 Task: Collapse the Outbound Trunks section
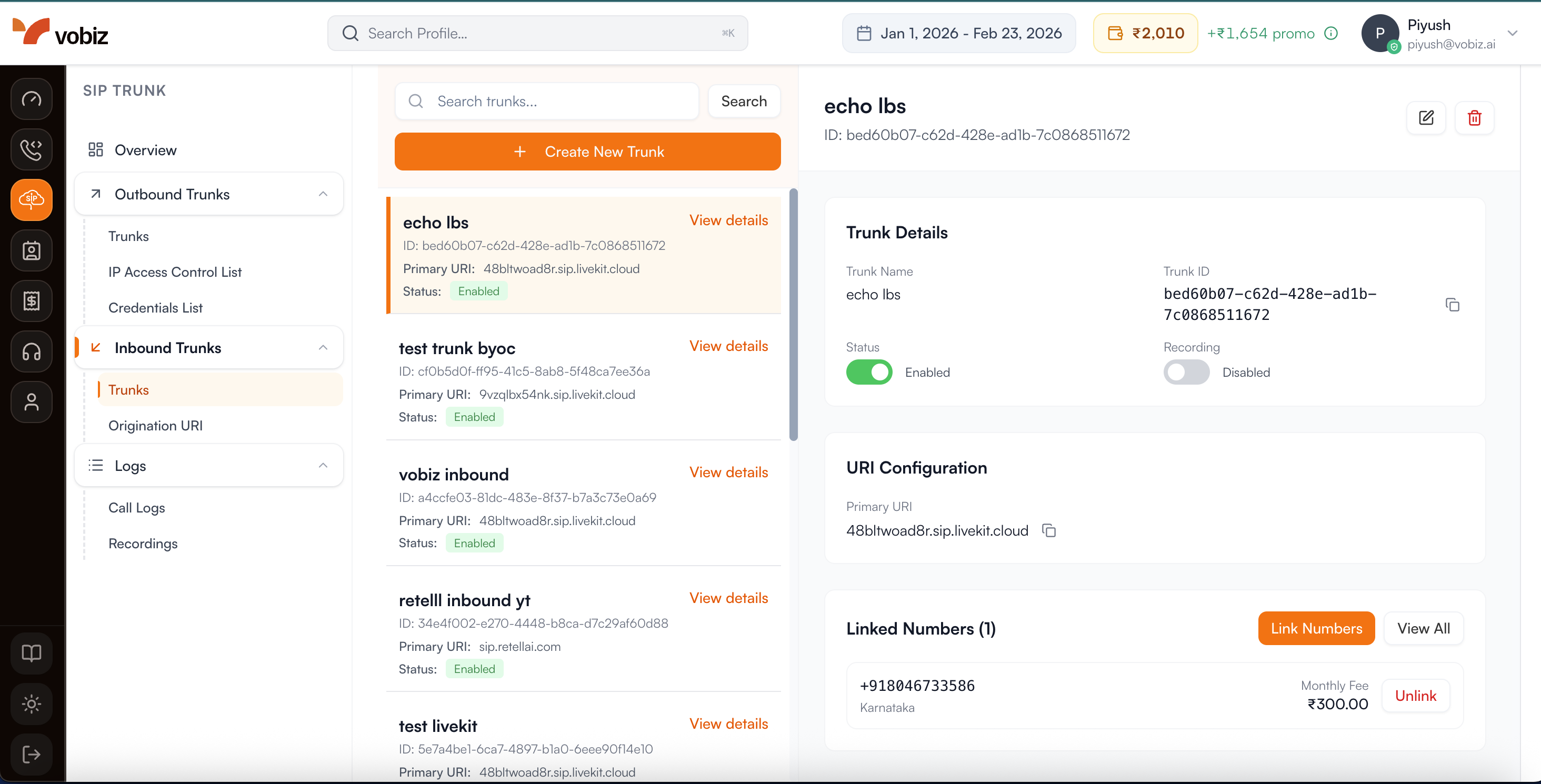323,194
